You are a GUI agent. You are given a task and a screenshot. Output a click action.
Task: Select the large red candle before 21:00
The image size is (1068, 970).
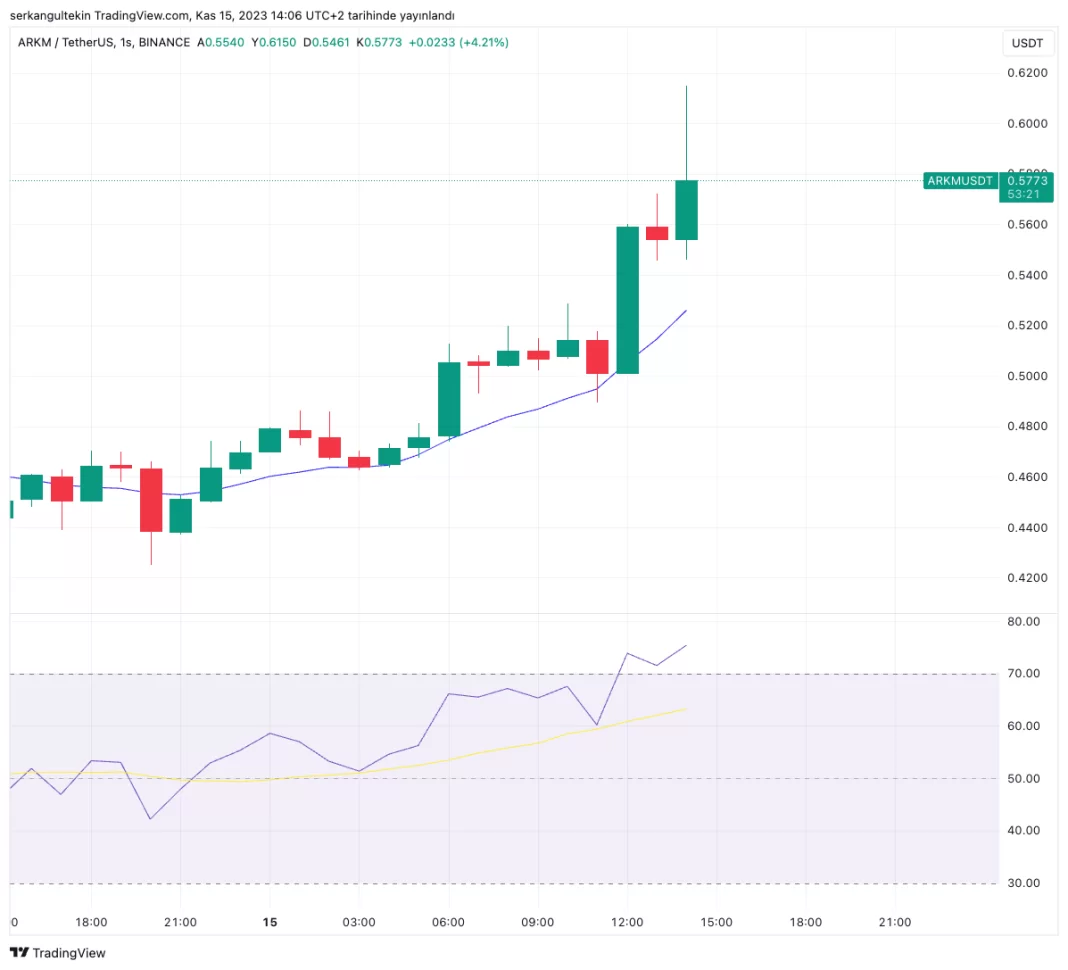(x=151, y=499)
